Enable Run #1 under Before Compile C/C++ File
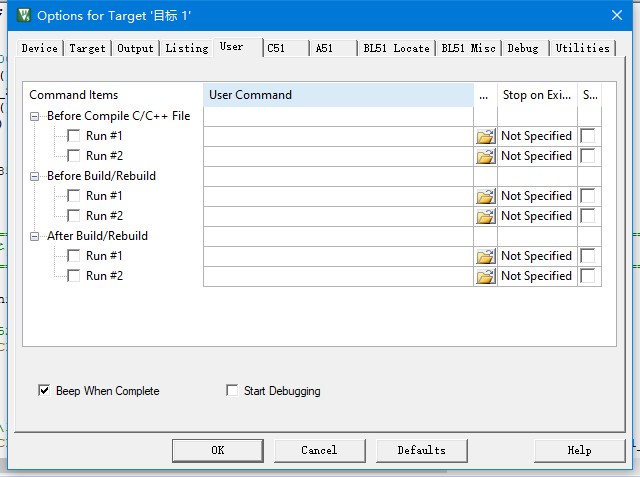 pyautogui.click(x=74, y=136)
